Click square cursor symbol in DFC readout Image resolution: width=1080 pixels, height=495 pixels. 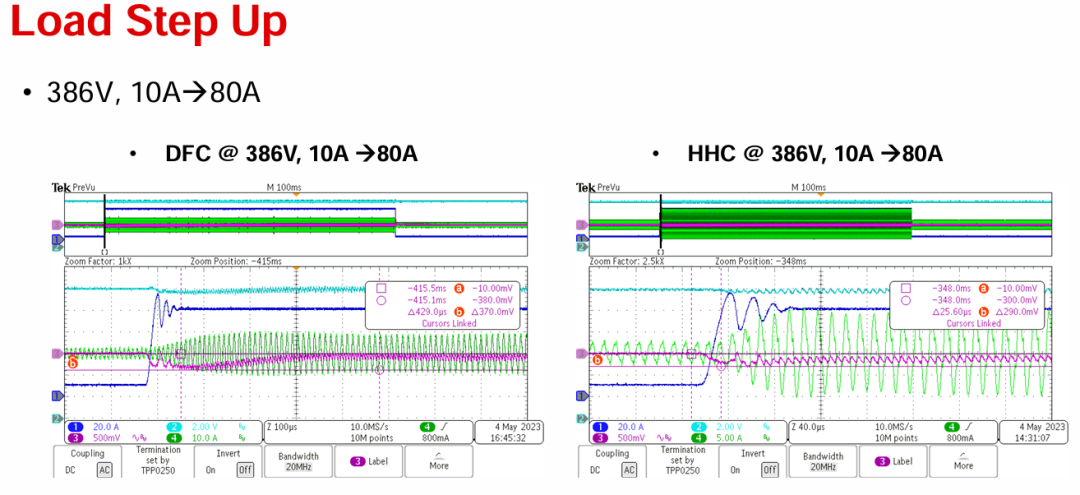pyautogui.click(x=381, y=288)
